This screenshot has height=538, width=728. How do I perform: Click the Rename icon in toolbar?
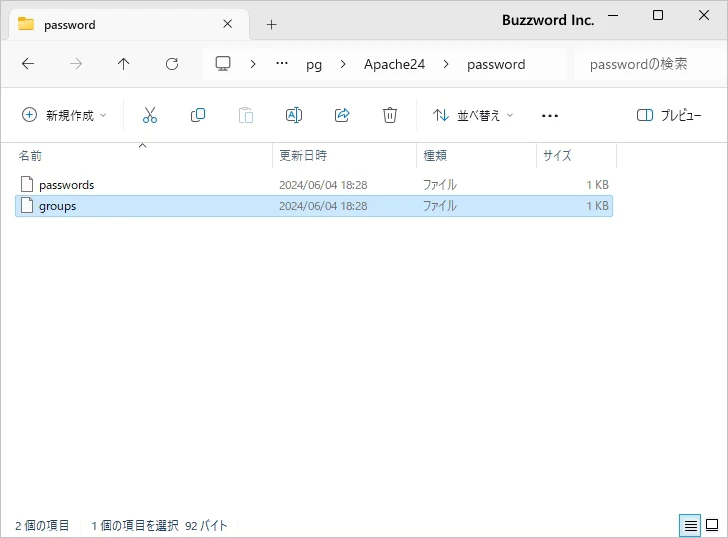(x=294, y=115)
